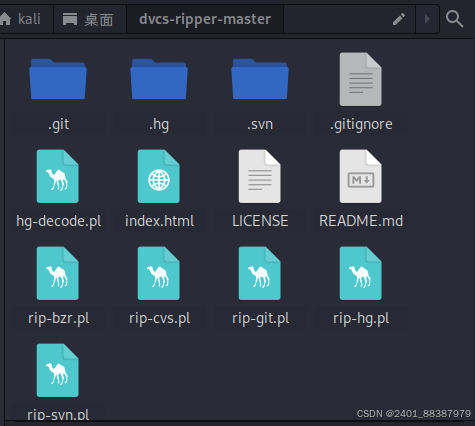Click the rip-hg.pl file name

[361, 318]
